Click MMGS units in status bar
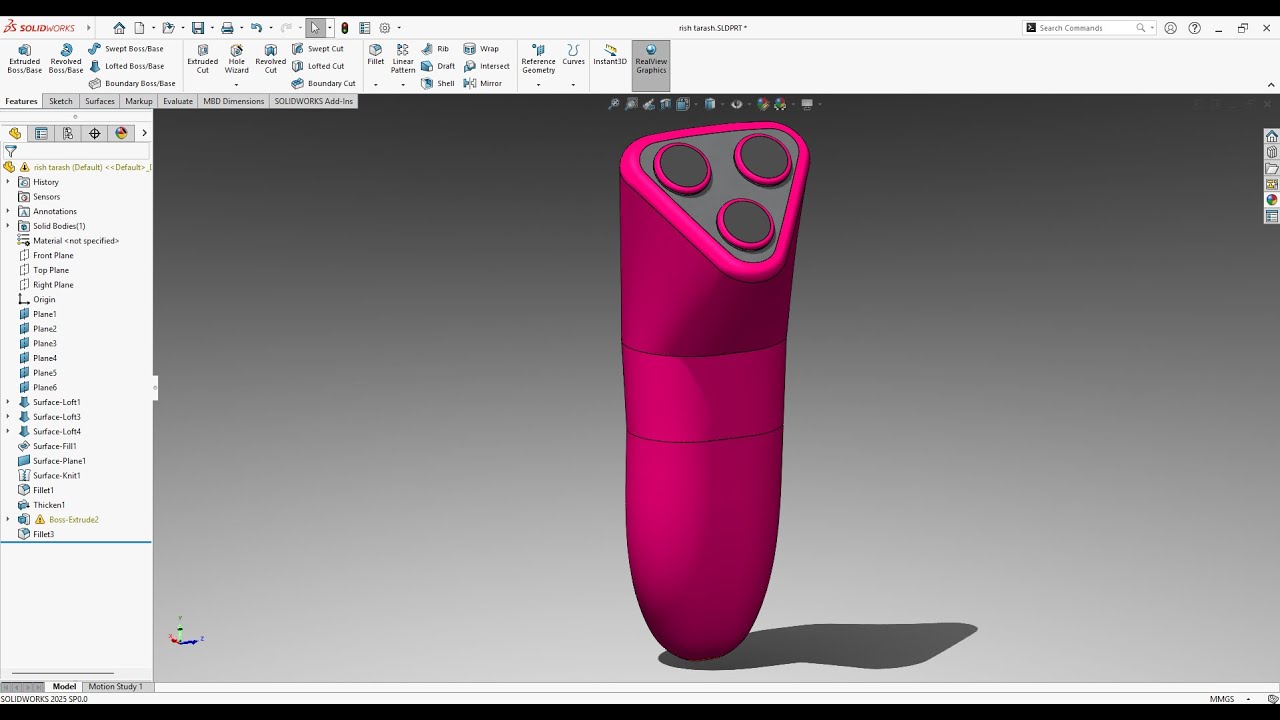This screenshot has width=1280, height=720. (1222, 699)
